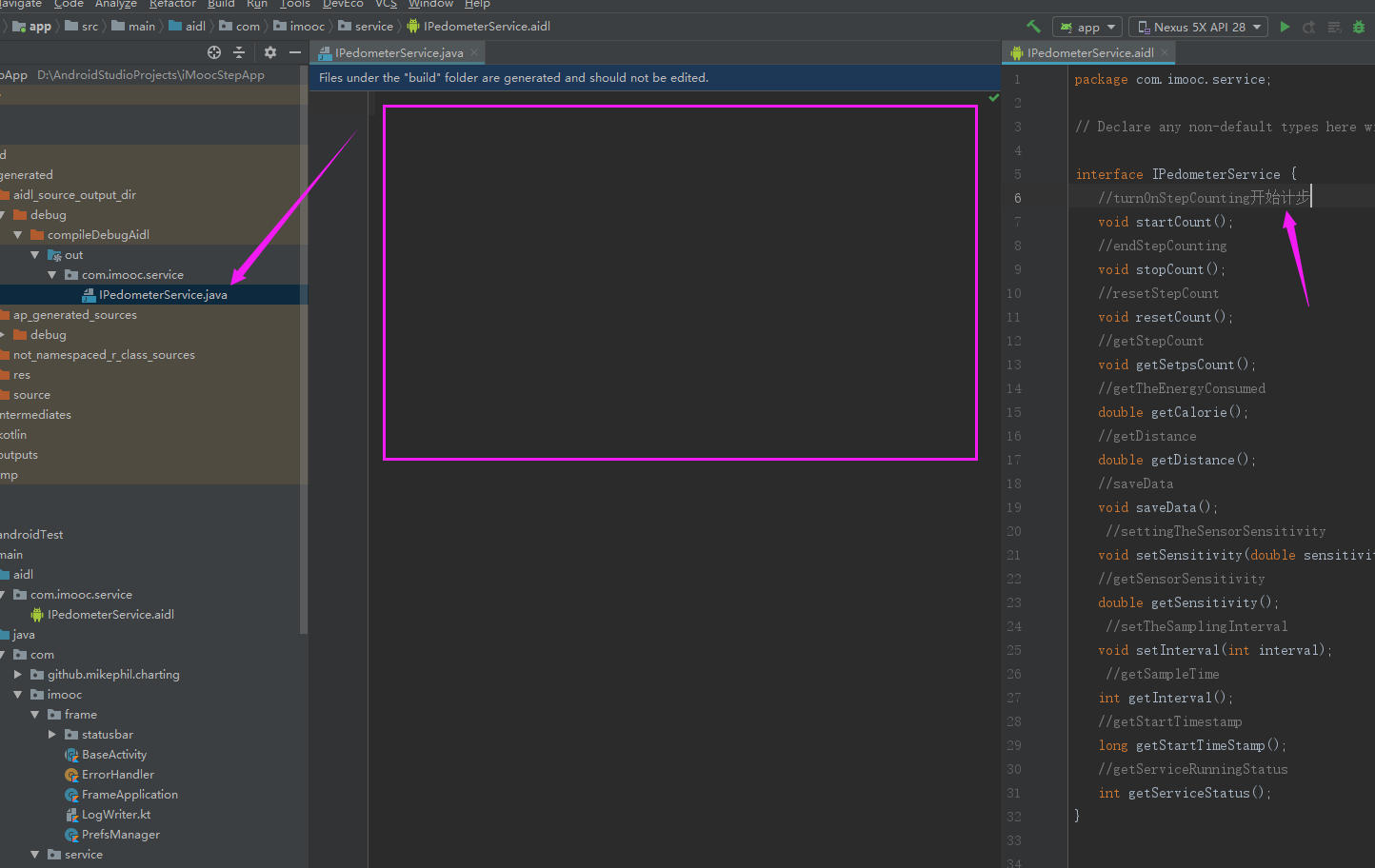The image size is (1375, 868).
Task: Click the github.mikephil.charting package icon
Action: (37, 675)
